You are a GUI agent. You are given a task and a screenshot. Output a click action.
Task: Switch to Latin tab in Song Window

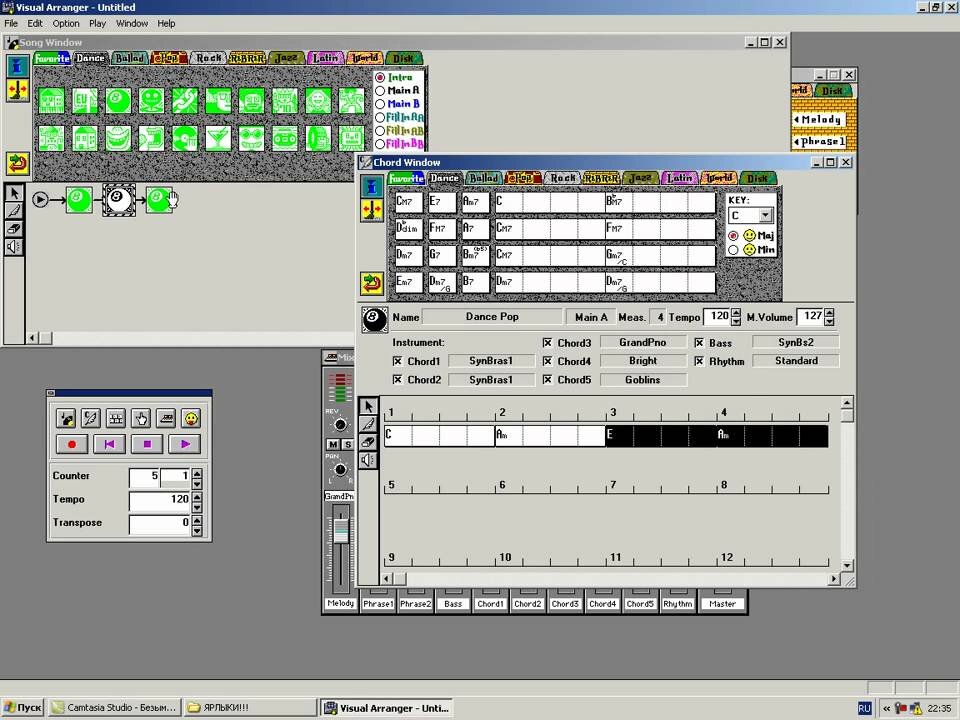click(x=325, y=58)
